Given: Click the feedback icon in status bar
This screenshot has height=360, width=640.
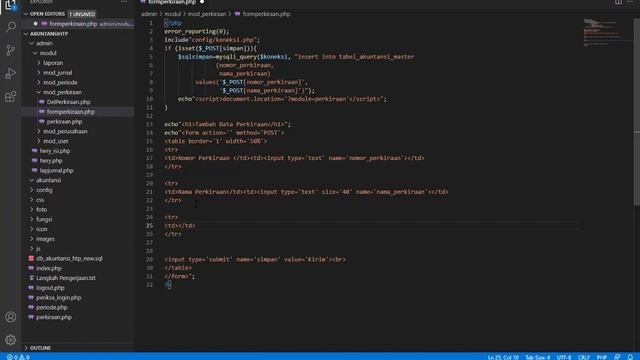Looking at the screenshot, I should (617, 357).
